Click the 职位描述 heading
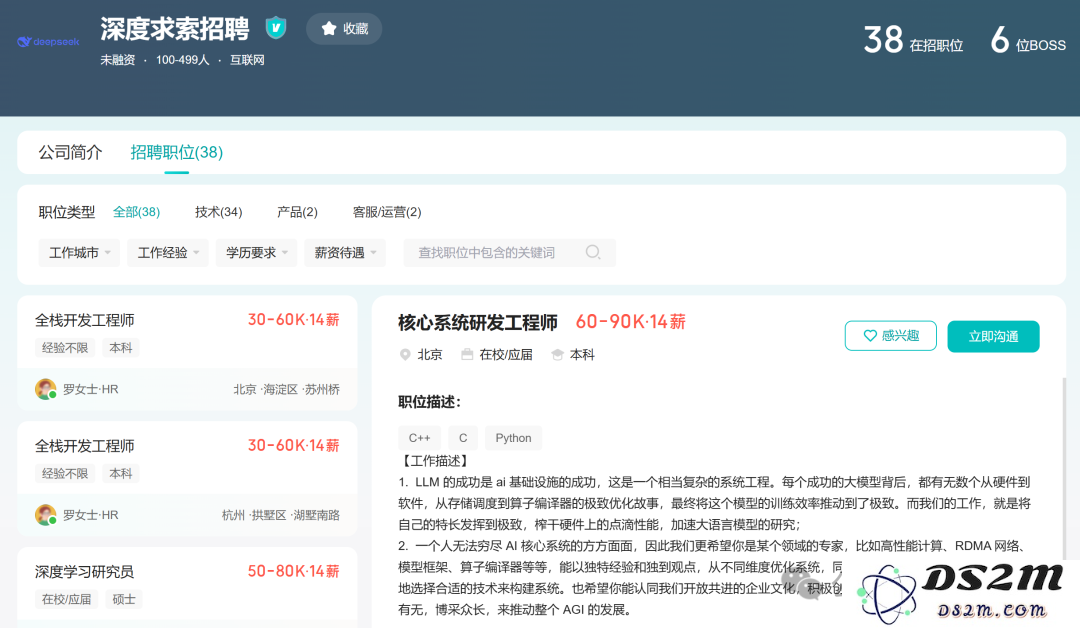The width and height of the screenshot is (1080, 628). (x=430, y=402)
